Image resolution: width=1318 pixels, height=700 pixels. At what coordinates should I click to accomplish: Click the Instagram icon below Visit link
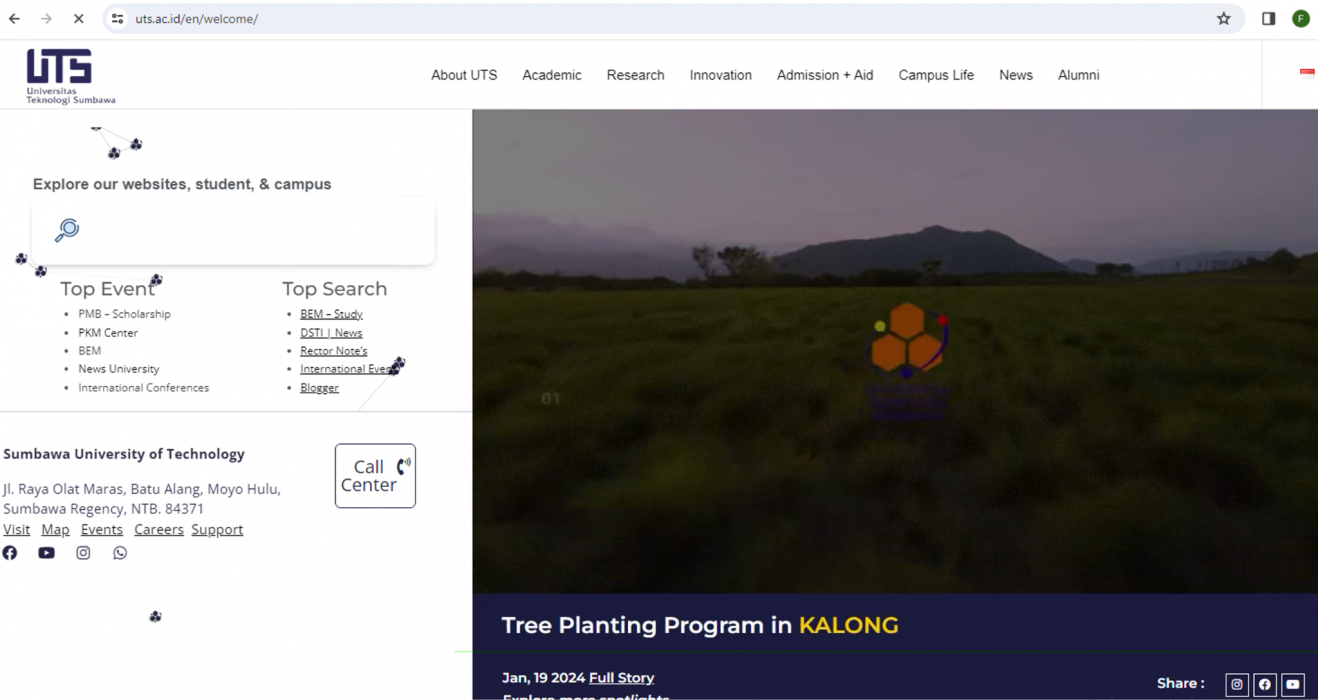pos(83,553)
